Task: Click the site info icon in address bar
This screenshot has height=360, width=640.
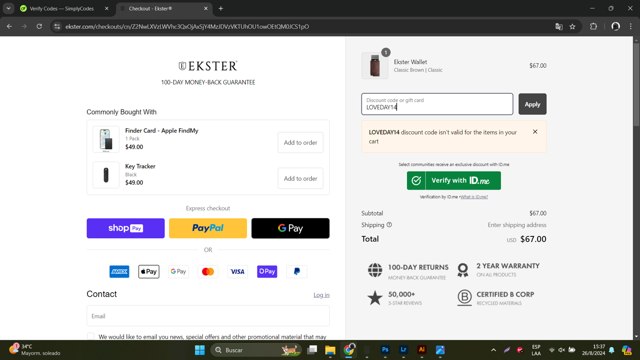Action: click(x=57, y=27)
